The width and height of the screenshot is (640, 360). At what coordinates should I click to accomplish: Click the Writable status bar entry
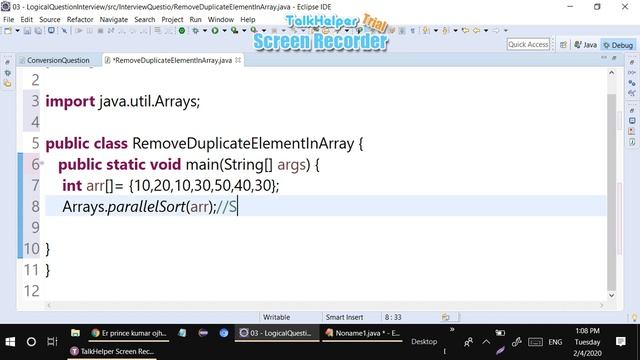click(x=276, y=317)
